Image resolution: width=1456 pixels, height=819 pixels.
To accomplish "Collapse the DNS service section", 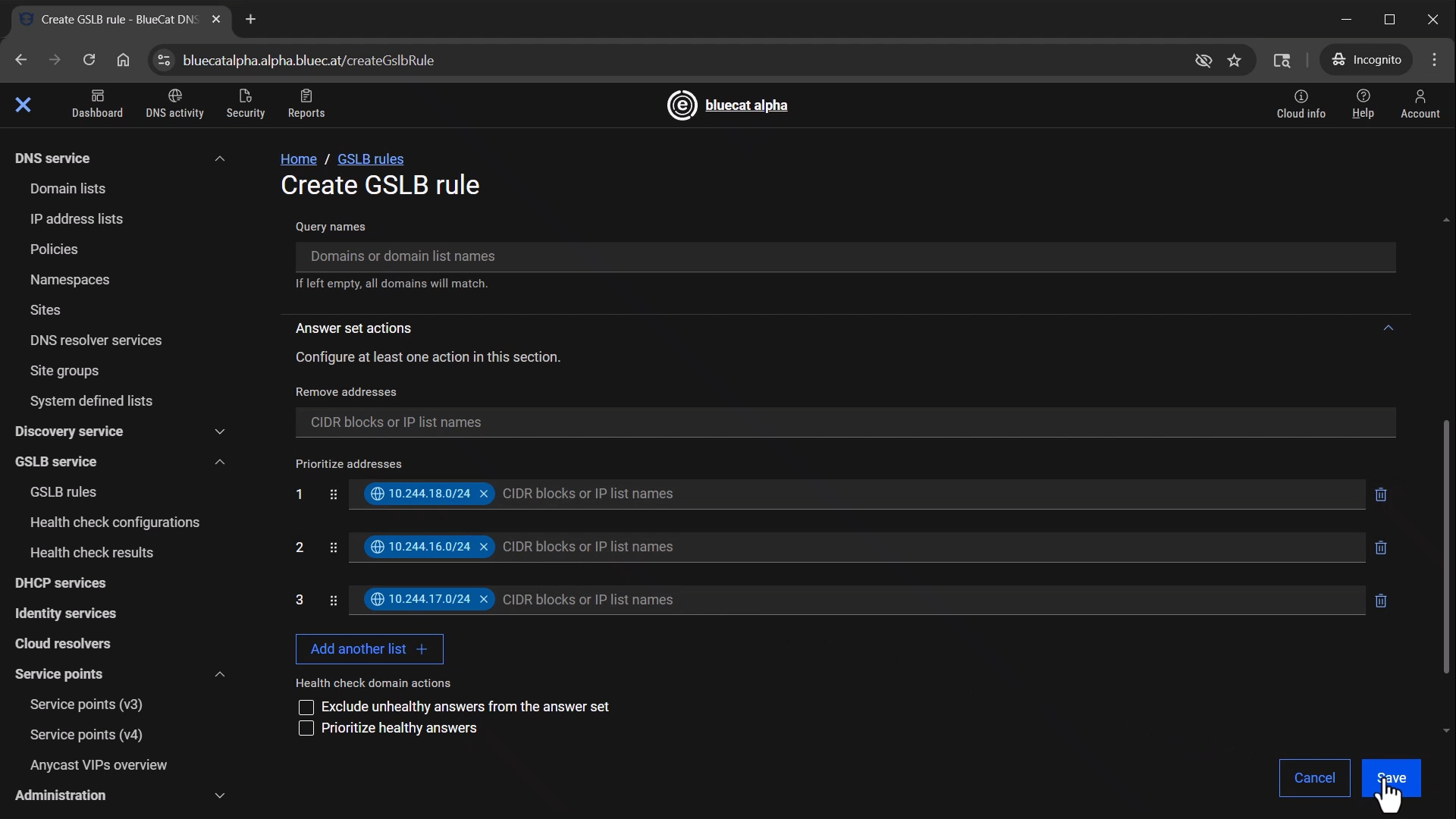I will click(x=220, y=158).
